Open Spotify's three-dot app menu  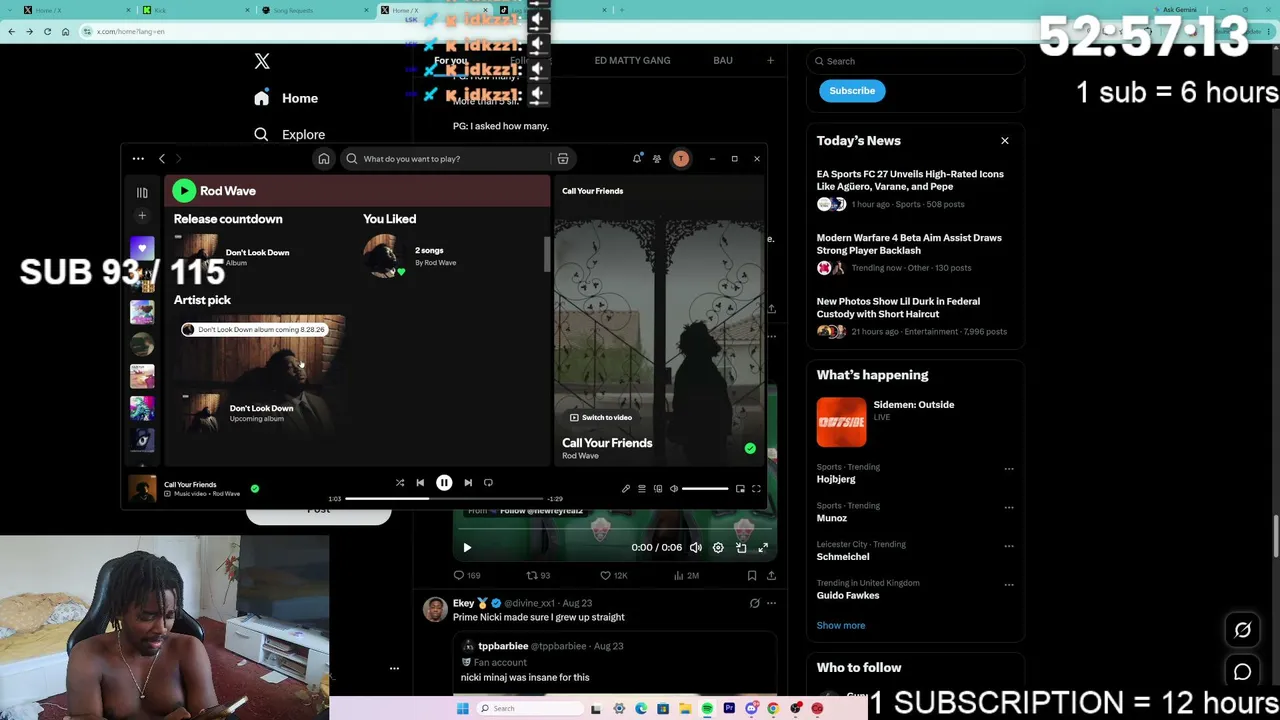(x=138, y=159)
